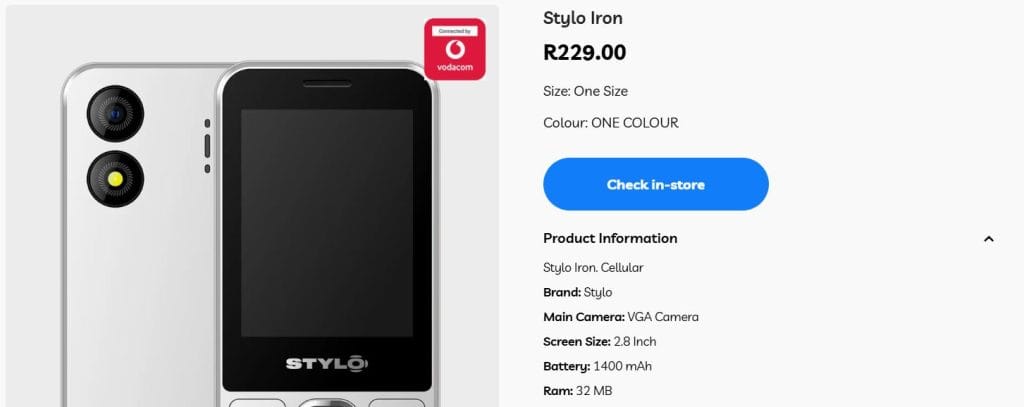Click the Check in-store button
The height and width of the screenshot is (407, 1024).
point(656,184)
